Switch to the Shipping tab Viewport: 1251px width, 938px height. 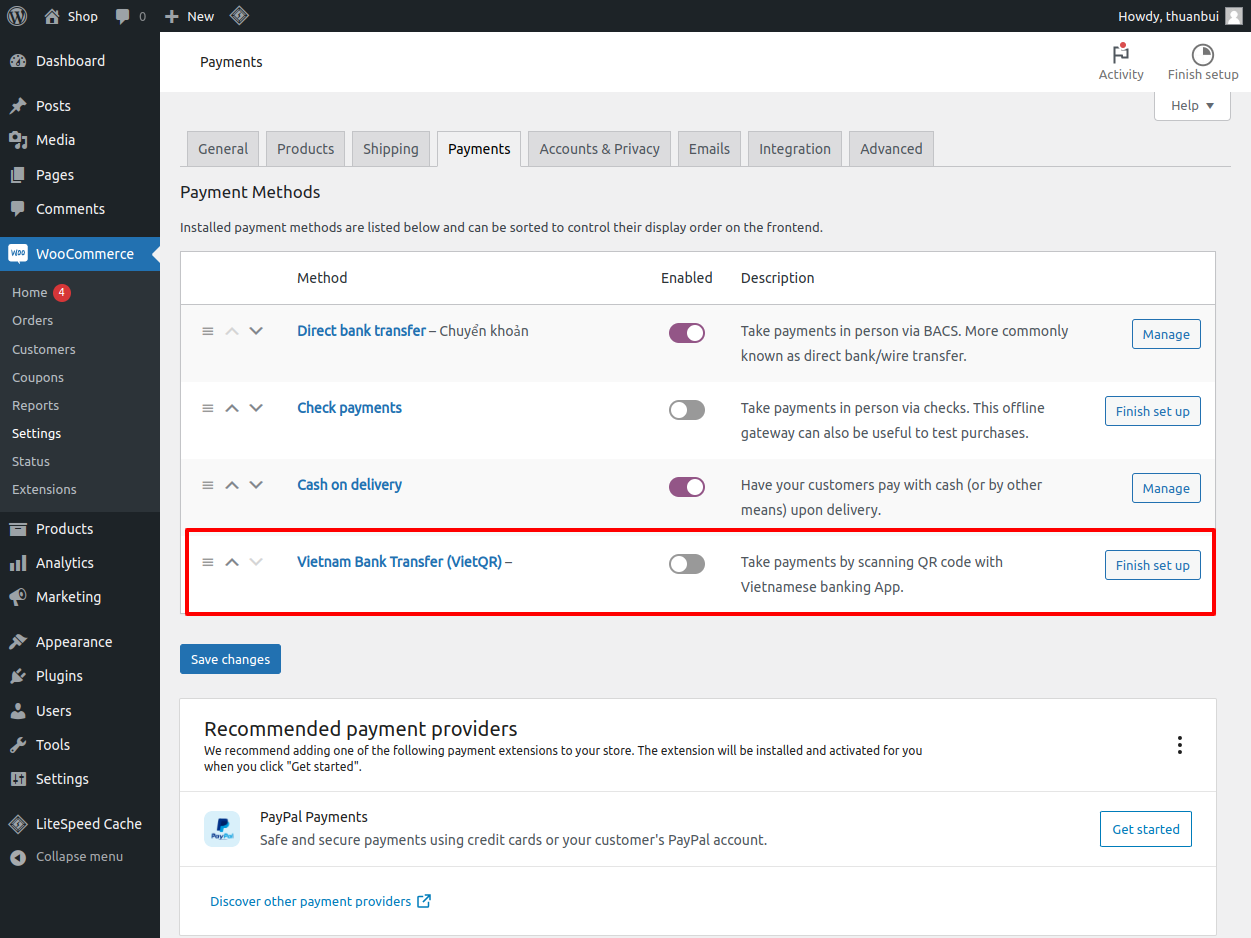point(390,149)
